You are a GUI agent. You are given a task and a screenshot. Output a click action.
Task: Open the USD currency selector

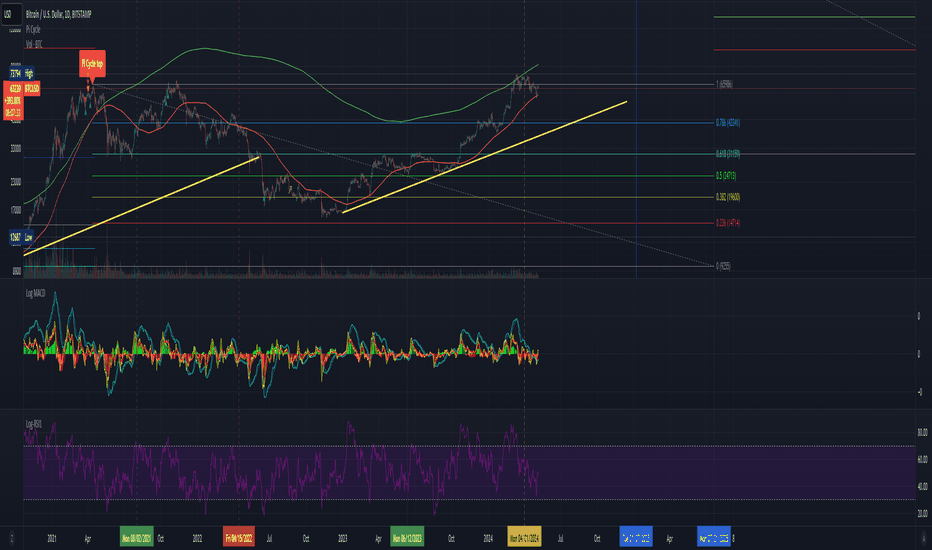tap(11, 14)
